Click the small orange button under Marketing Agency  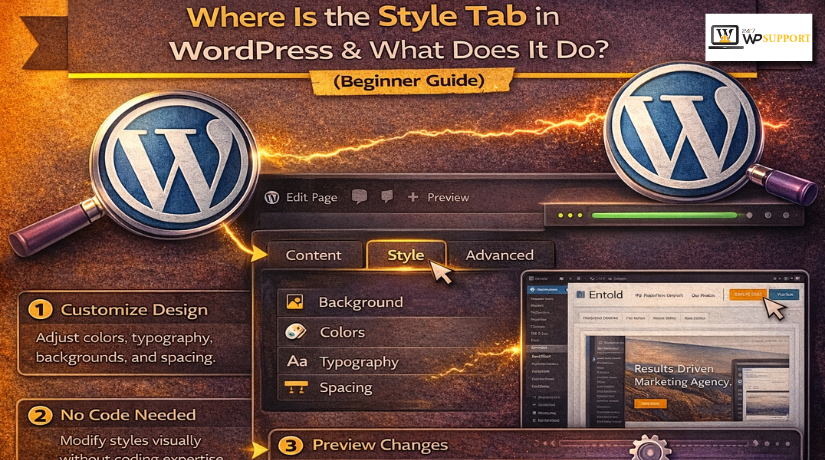[649, 403]
